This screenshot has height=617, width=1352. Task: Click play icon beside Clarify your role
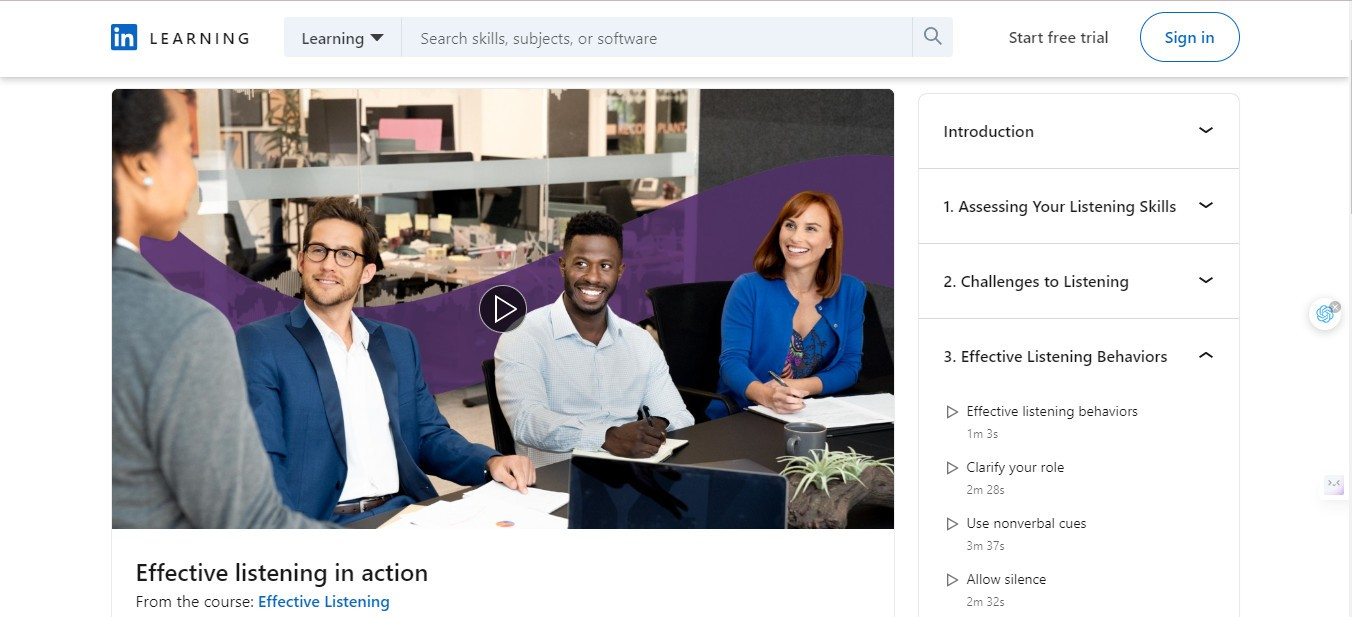[952, 468]
